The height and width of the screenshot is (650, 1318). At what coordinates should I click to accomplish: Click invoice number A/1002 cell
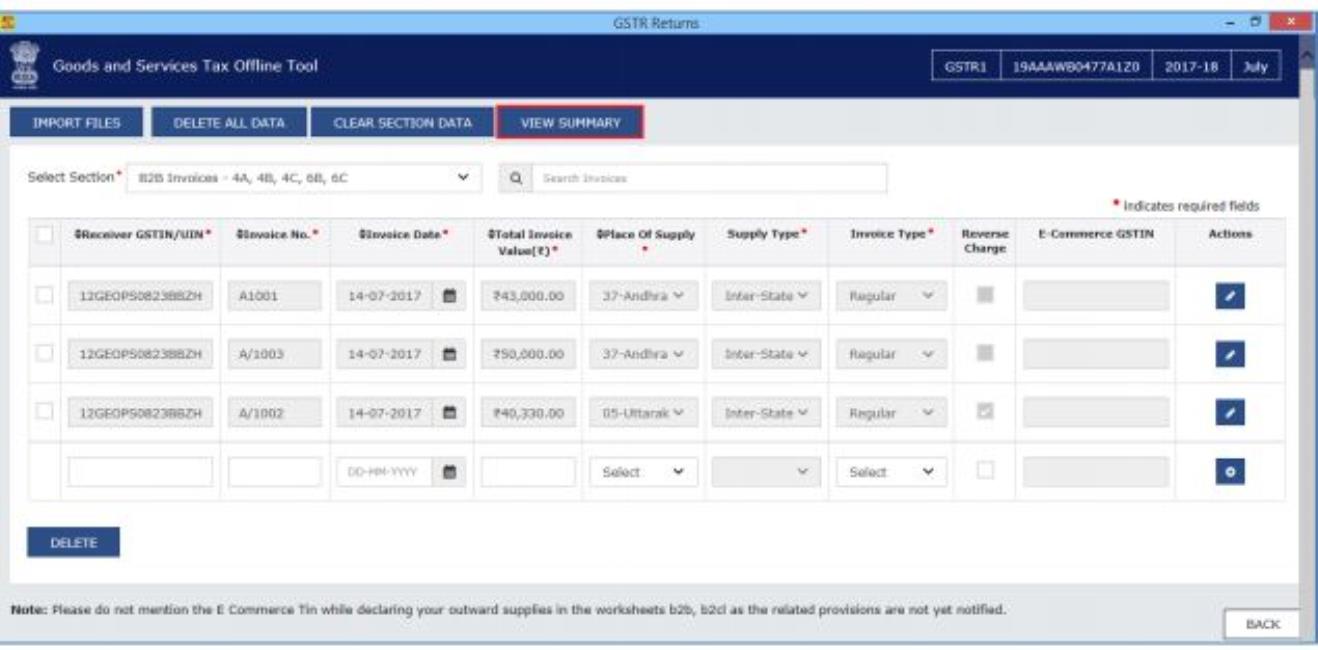coord(275,413)
